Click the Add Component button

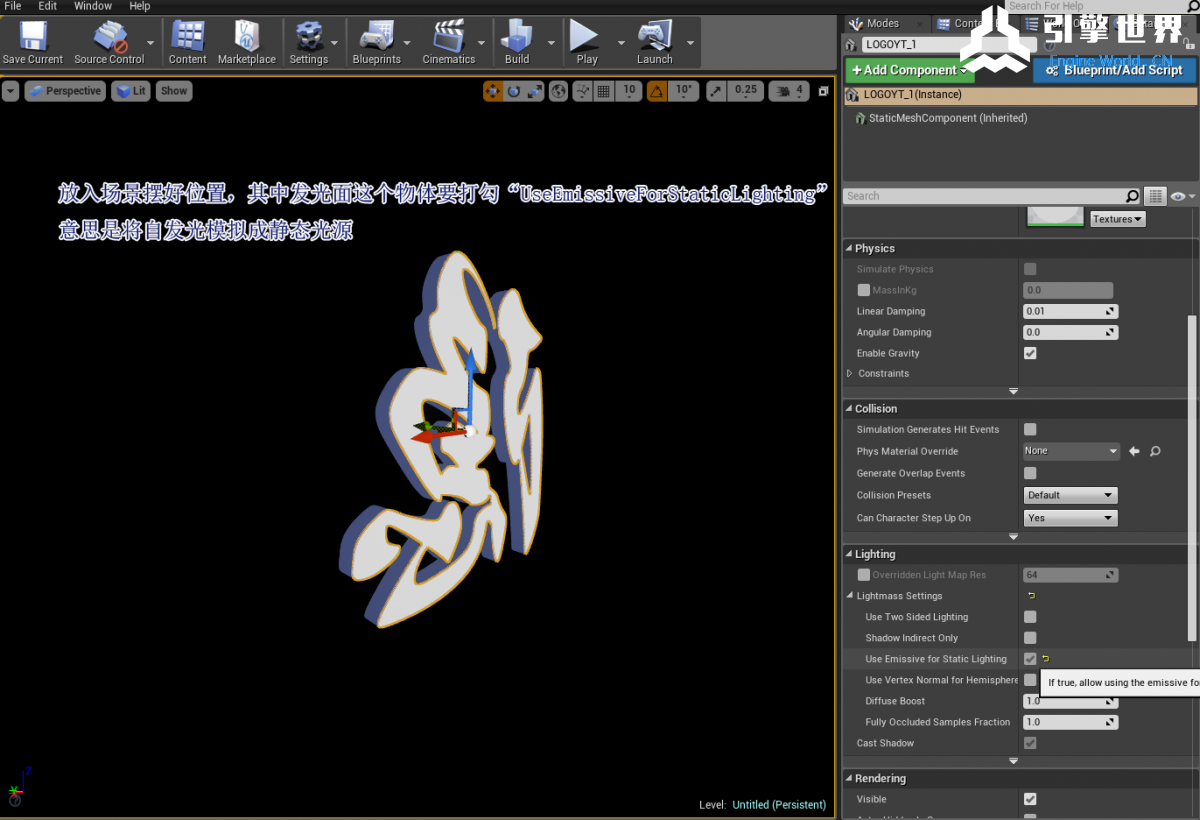pyautogui.click(x=909, y=70)
